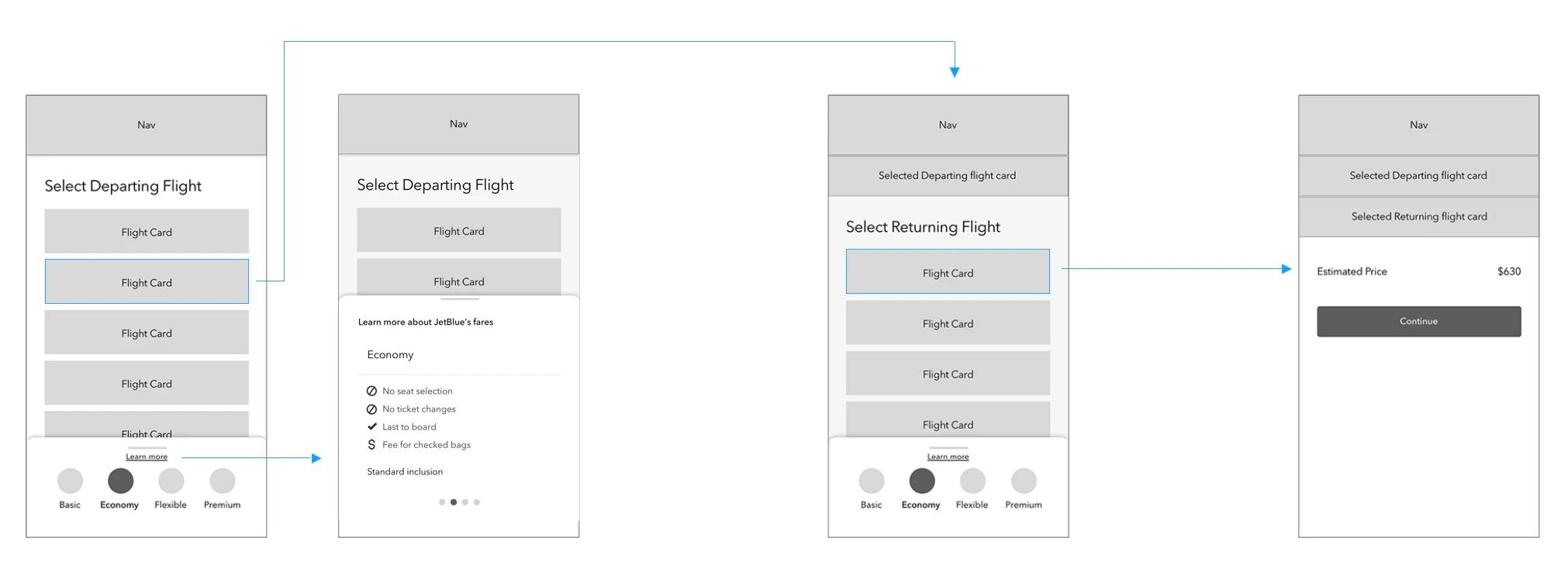Viewport: 1568px width, 569px height.
Task: Go to the first pagination dot in the fares sheet
Action: [x=442, y=502]
